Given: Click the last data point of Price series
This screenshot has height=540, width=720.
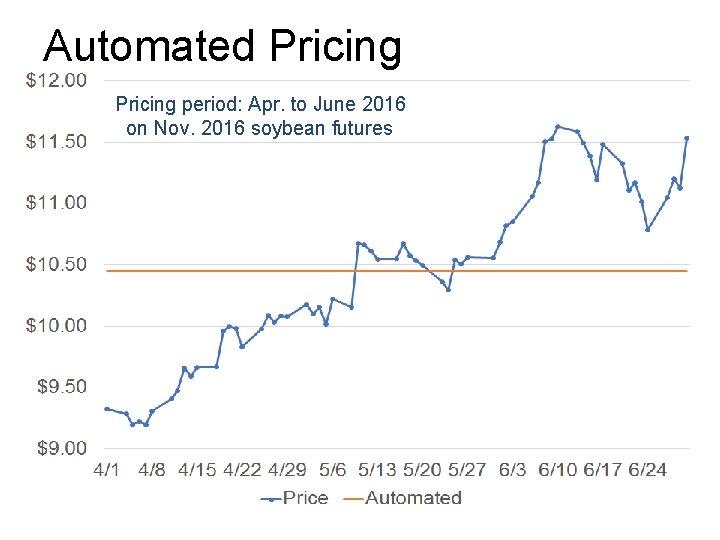Looking at the screenshot, I should (x=687, y=138).
